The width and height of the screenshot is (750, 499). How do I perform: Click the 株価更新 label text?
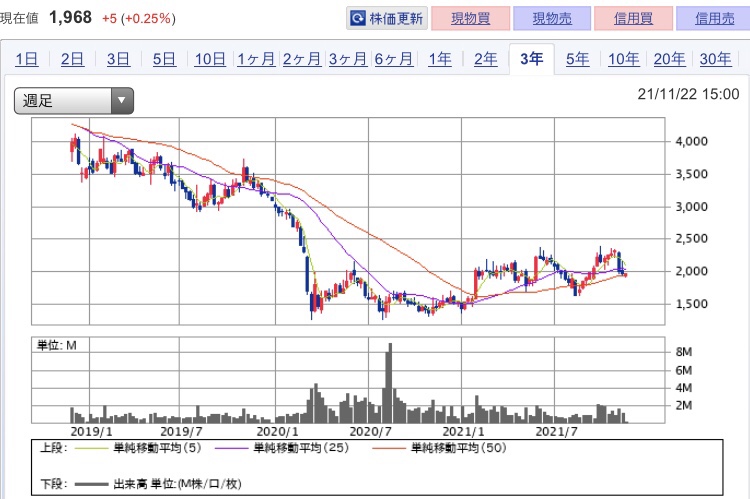[x=396, y=19]
